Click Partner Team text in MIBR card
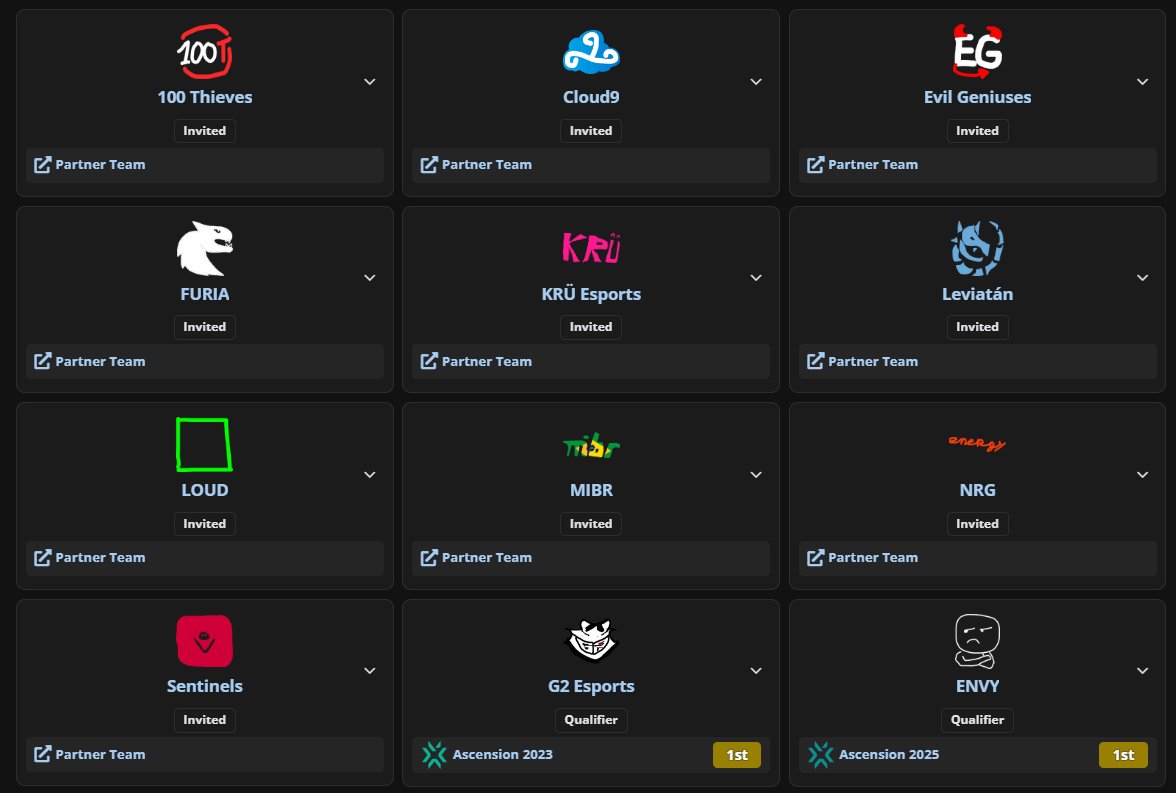The height and width of the screenshot is (793, 1176). (x=487, y=557)
